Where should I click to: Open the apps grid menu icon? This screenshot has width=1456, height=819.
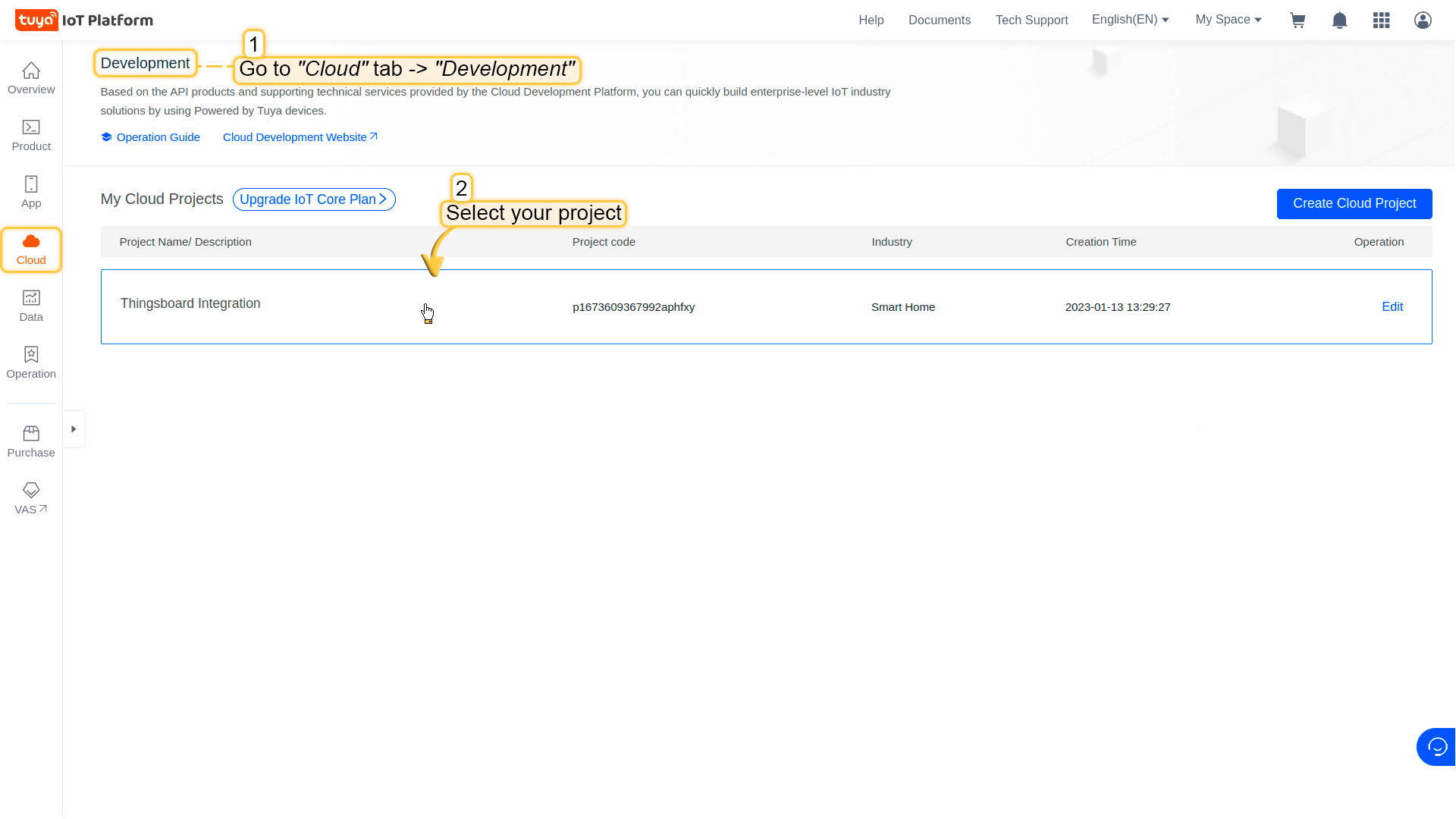click(x=1381, y=20)
